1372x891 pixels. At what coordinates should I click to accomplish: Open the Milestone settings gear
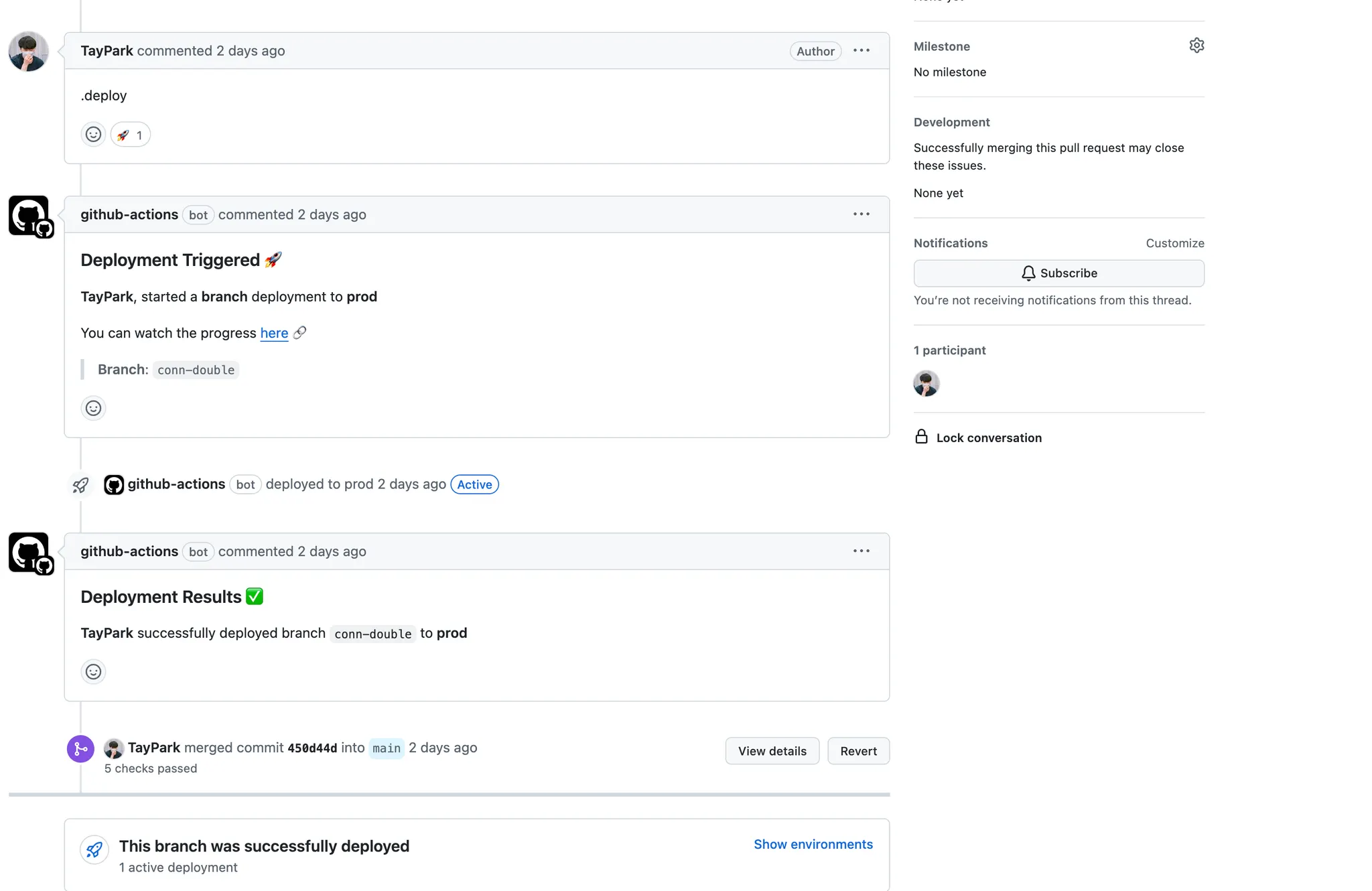[1196, 46]
